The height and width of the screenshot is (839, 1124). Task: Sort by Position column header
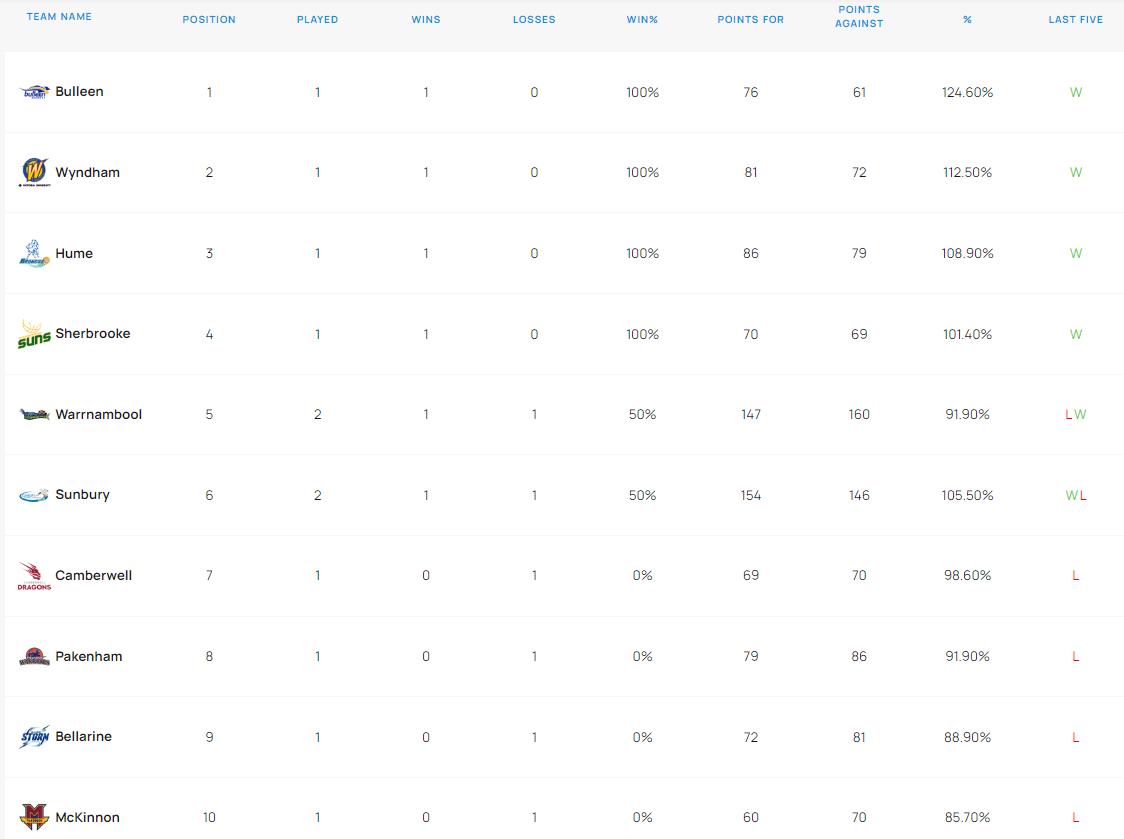[x=209, y=19]
